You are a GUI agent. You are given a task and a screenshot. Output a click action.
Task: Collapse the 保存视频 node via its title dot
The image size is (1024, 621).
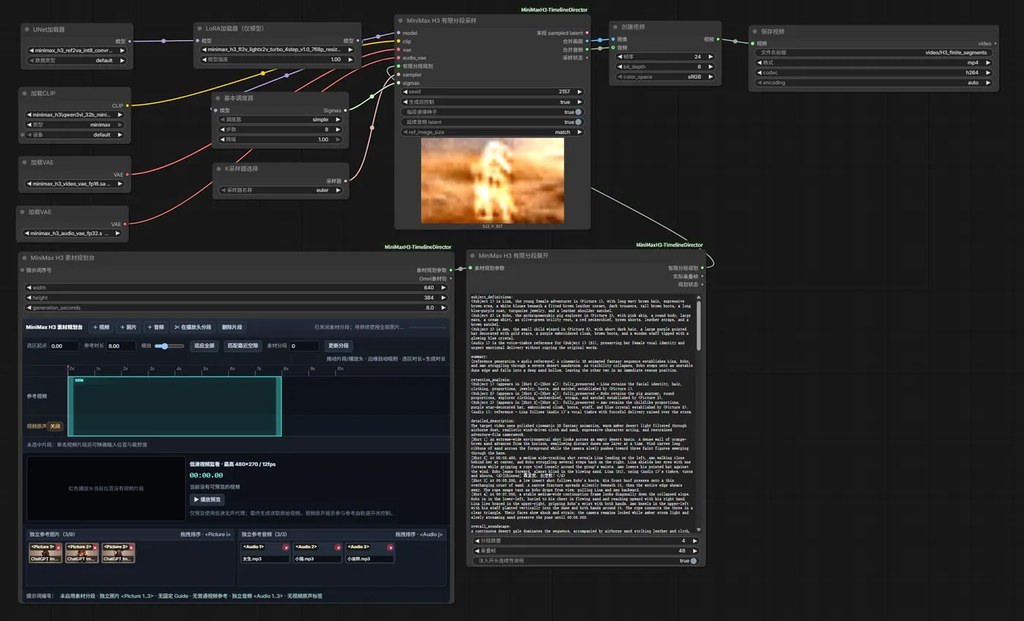(x=754, y=31)
